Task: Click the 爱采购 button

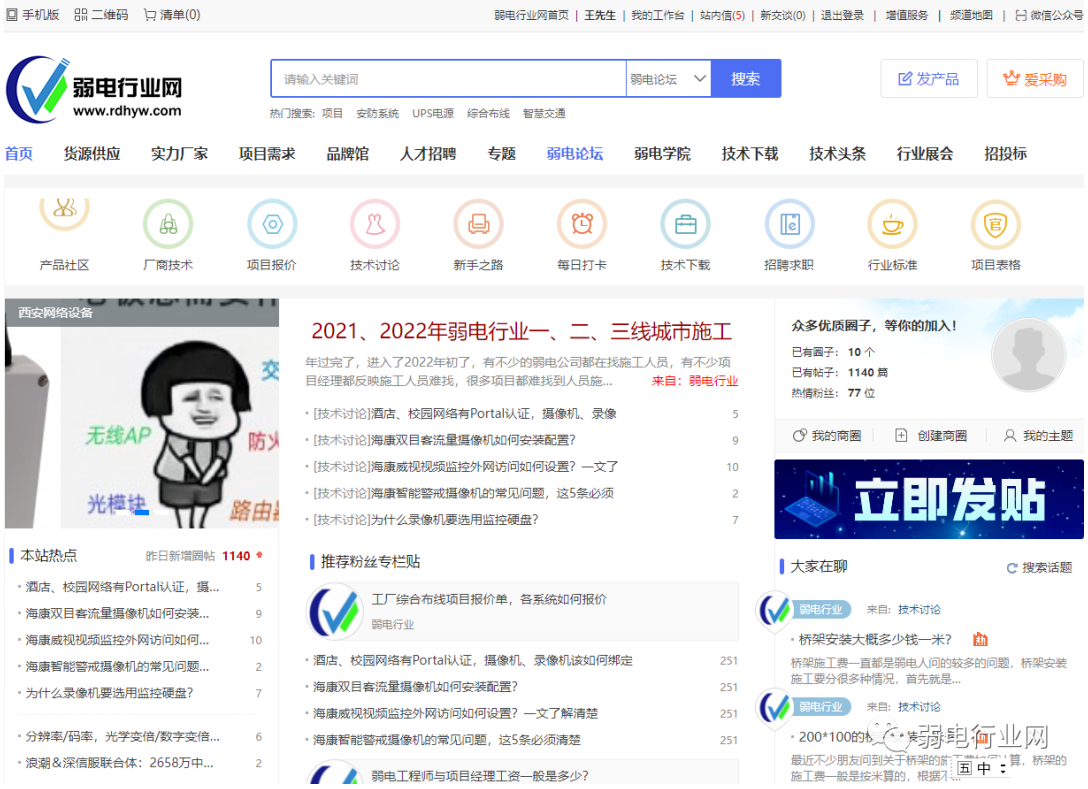Action: tap(1035, 79)
